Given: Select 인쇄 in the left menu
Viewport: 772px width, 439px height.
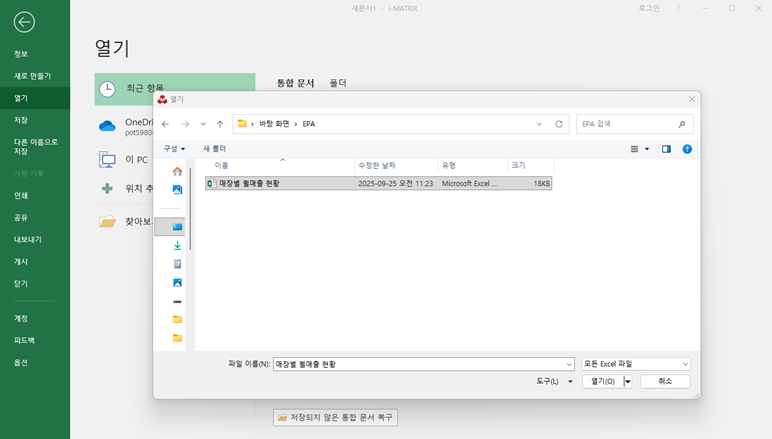Looking at the screenshot, I should 21,196.
